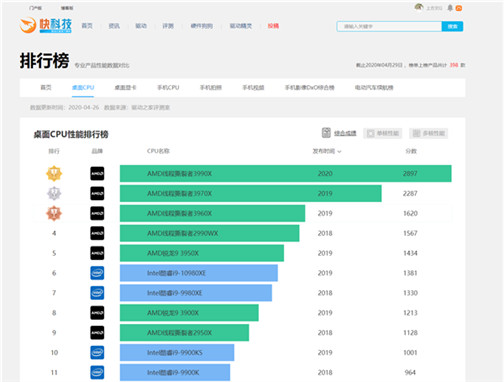Click the score value 964
This screenshot has width=504, height=382.
(x=410, y=372)
